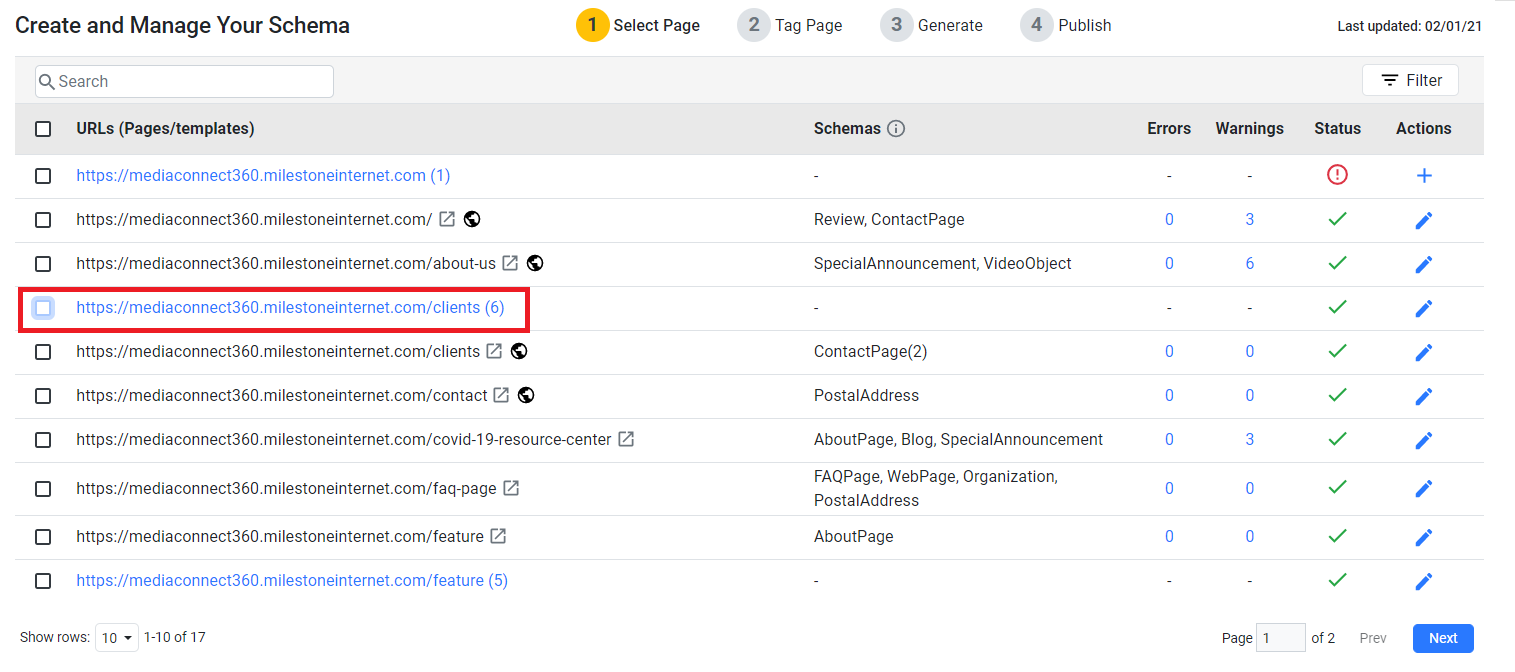1515x672 pixels.
Task: Open the pencil edit icon for the contact page
Action: pyautogui.click(x=1424, y=395)
